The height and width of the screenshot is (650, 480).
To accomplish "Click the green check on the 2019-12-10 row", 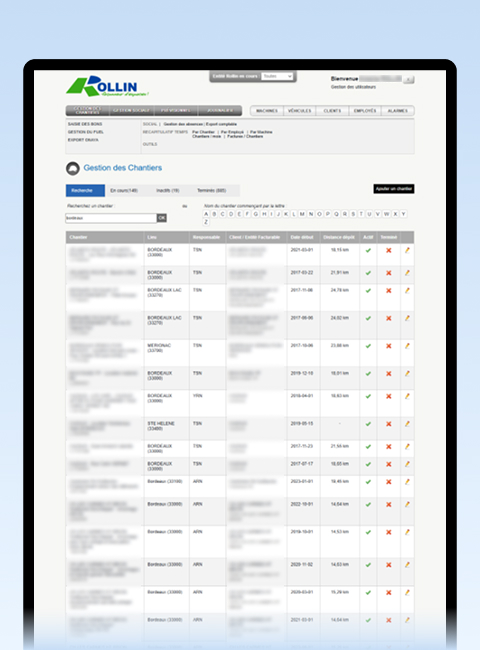I will tap(368, 374).
